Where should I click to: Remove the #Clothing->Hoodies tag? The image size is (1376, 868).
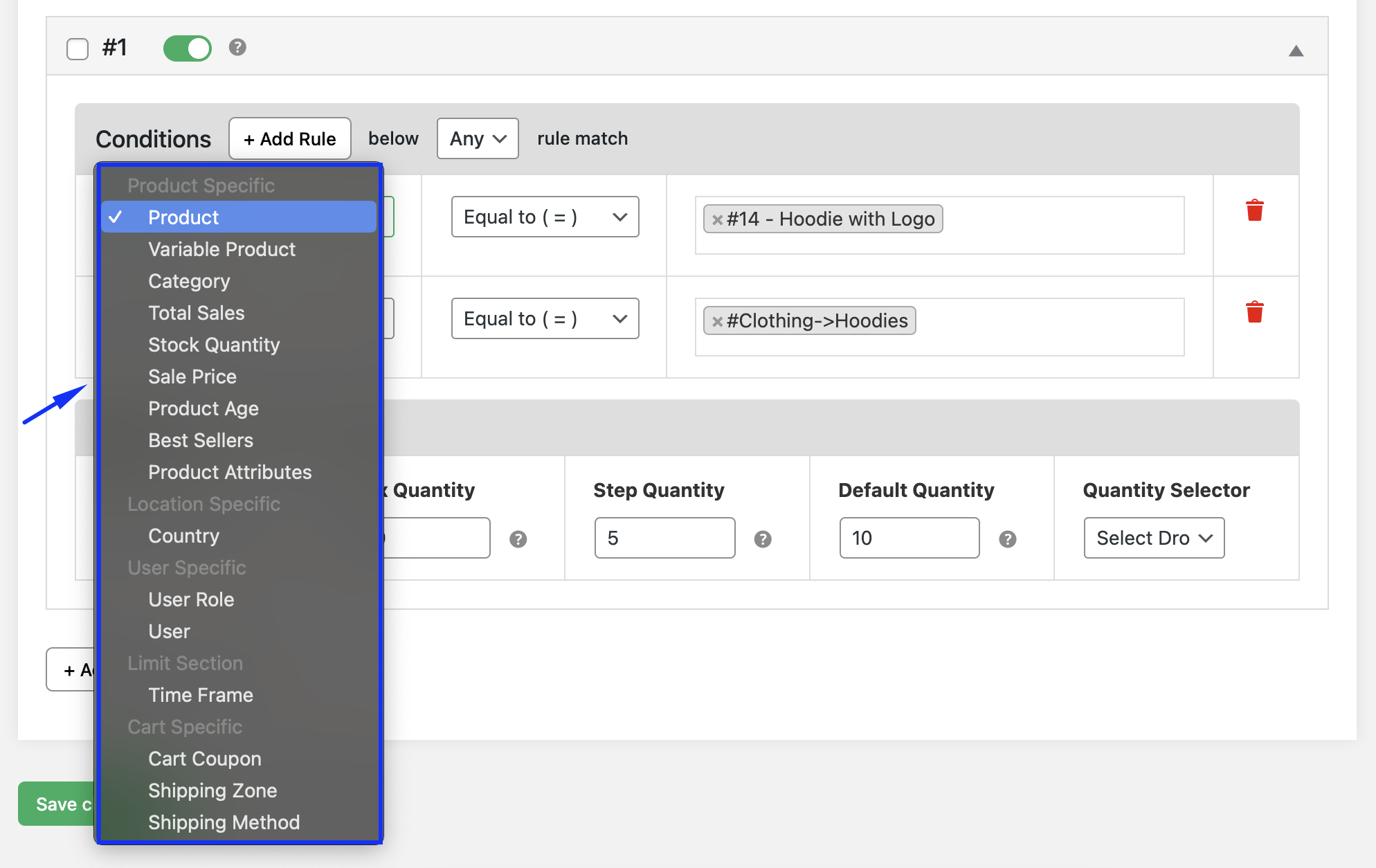tap(718, 321)
